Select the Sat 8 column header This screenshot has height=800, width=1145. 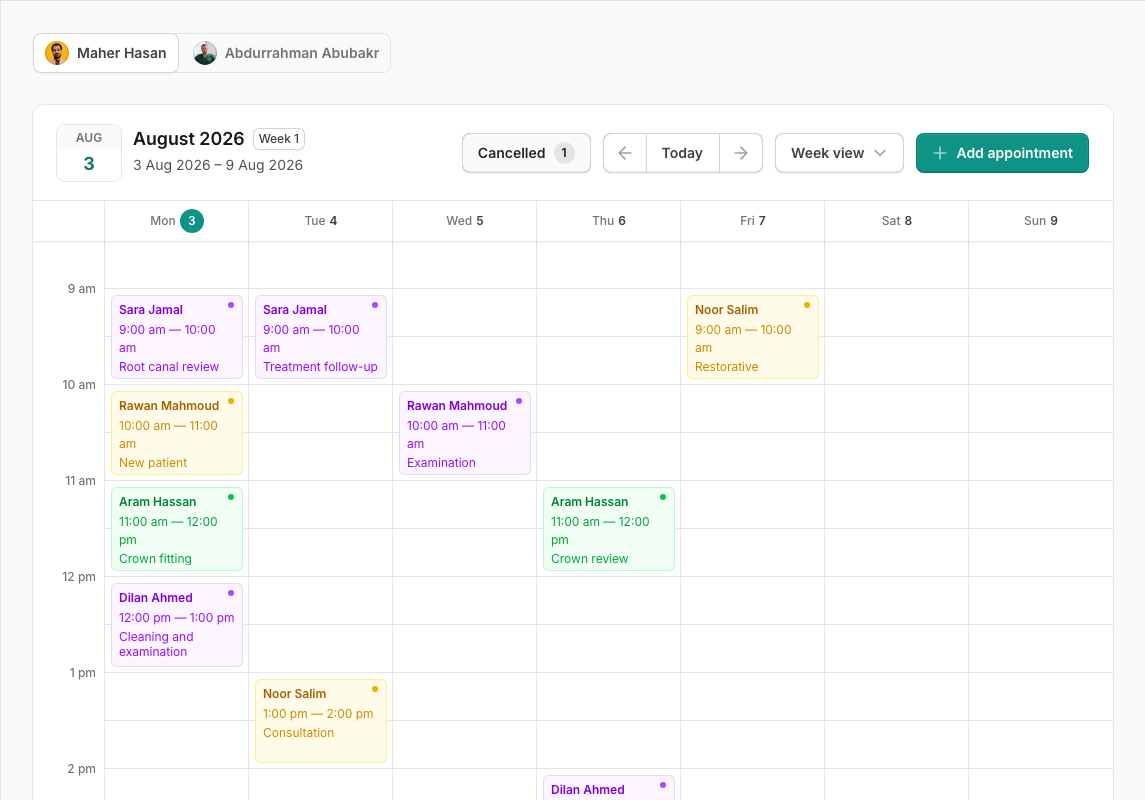897,221
